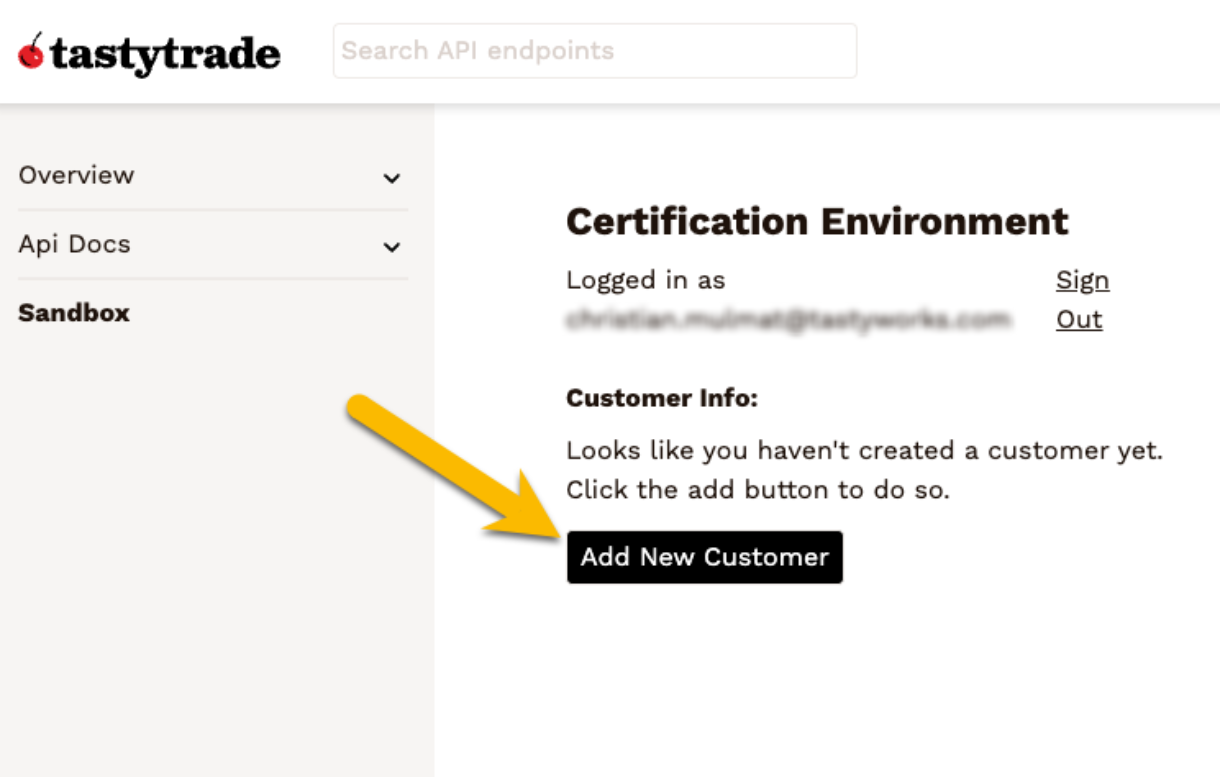This screenshot has width=1220, height=777.
Task: Click the Sign Out link
Action: (x=1082, y=299)
